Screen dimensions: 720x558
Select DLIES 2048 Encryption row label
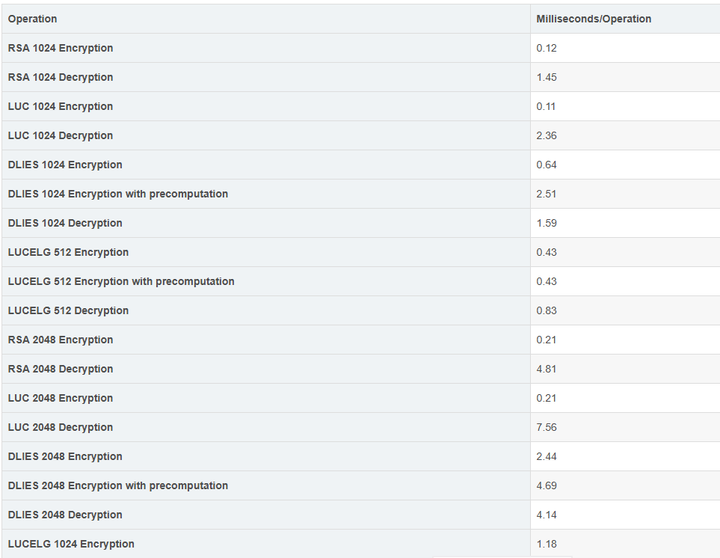(65, 457)
